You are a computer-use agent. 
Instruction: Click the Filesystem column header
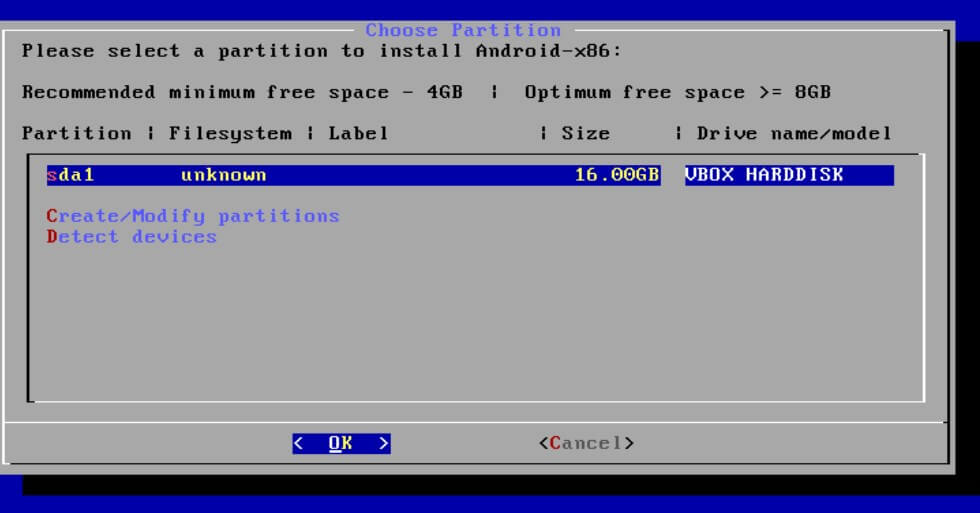pos(230,134)
